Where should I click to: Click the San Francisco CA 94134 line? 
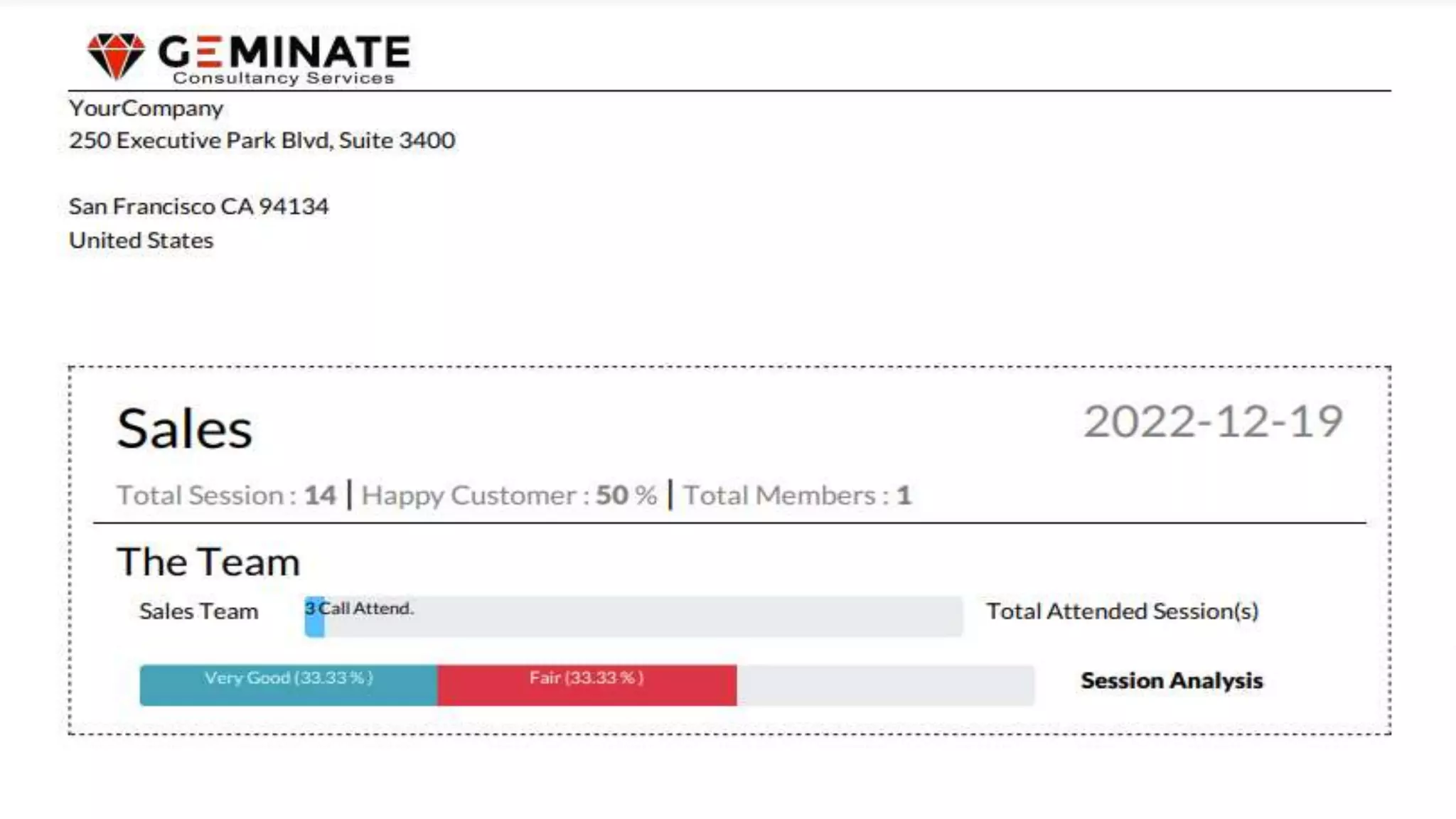[x=198, y=206]
